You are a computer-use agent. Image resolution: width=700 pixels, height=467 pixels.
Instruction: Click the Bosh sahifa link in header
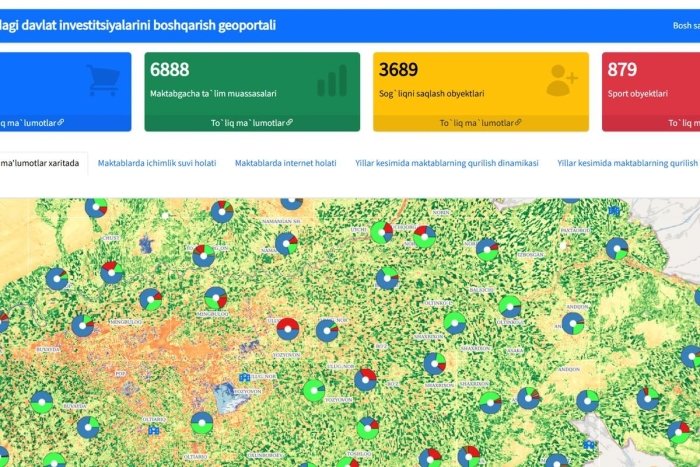tap(684, 26)
